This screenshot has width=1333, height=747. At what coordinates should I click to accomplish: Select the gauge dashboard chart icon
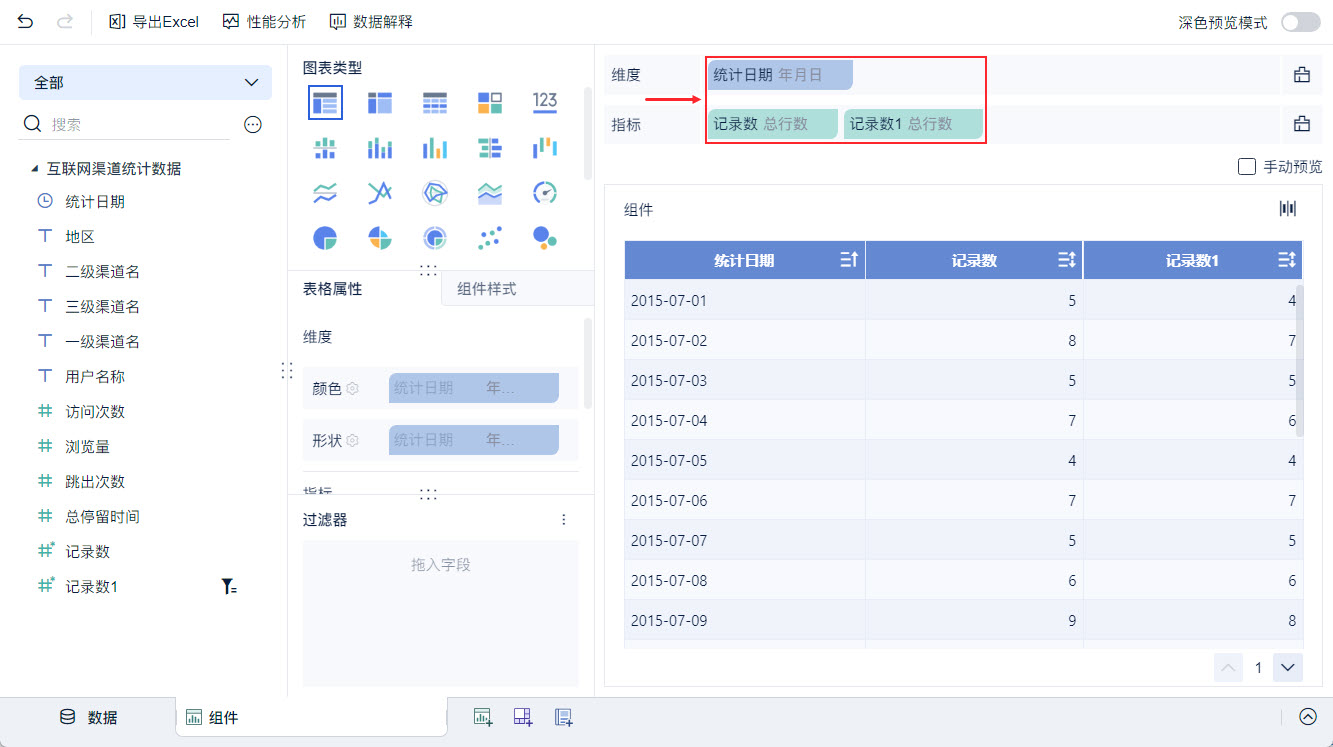click(545, 193)
